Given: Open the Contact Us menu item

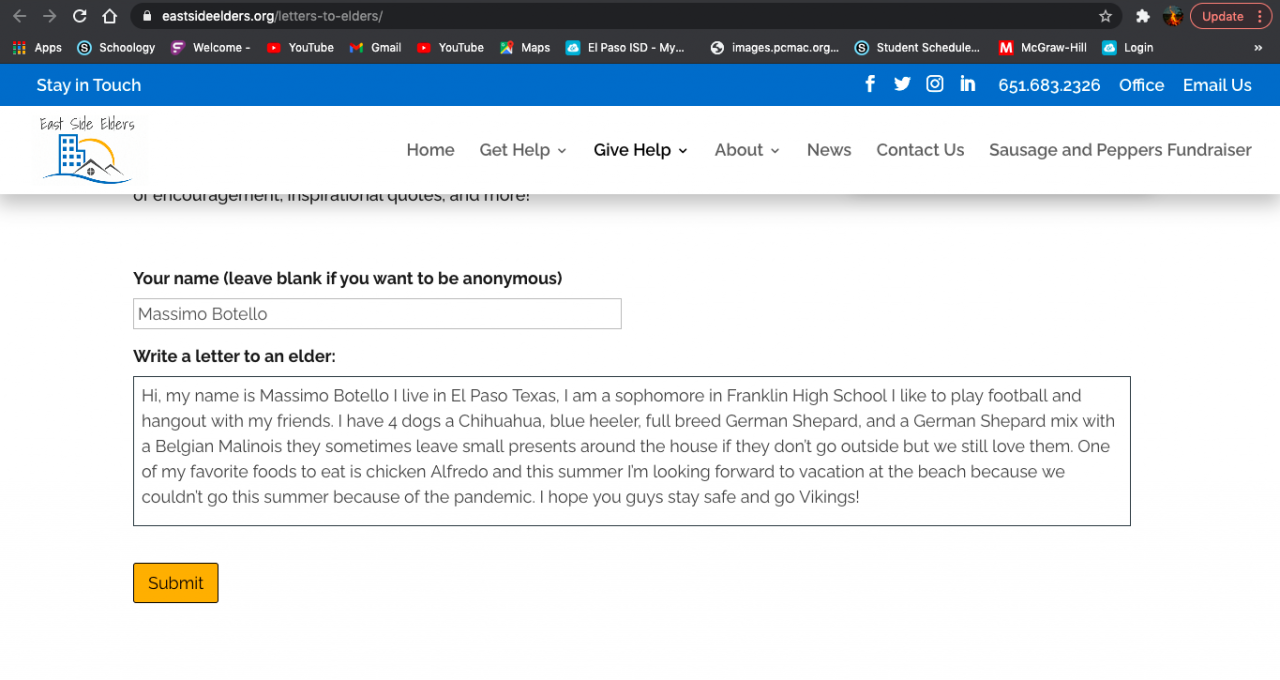Looking at the screenshot, I should (920, 150).
